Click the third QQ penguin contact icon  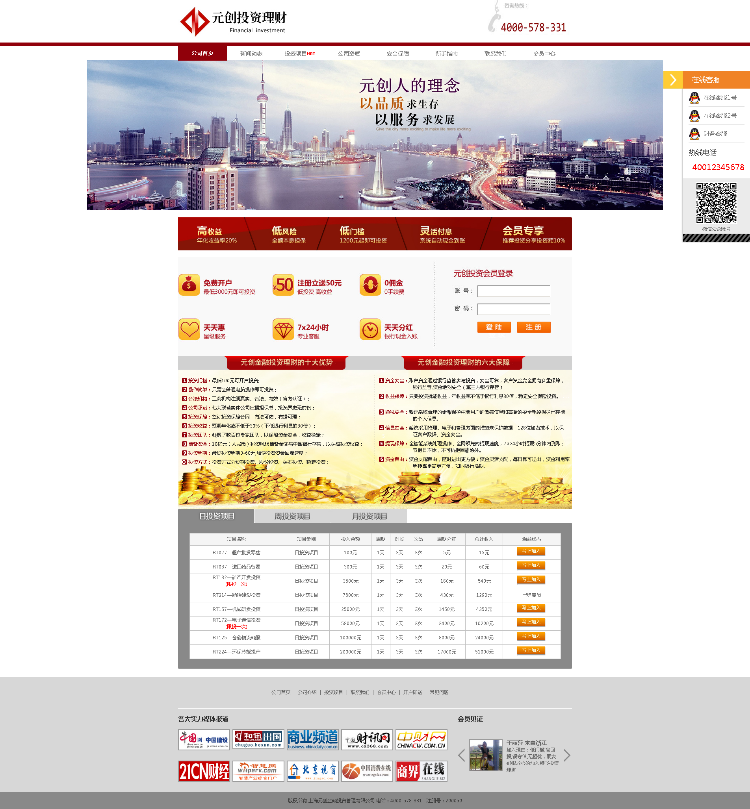(694, 134)
